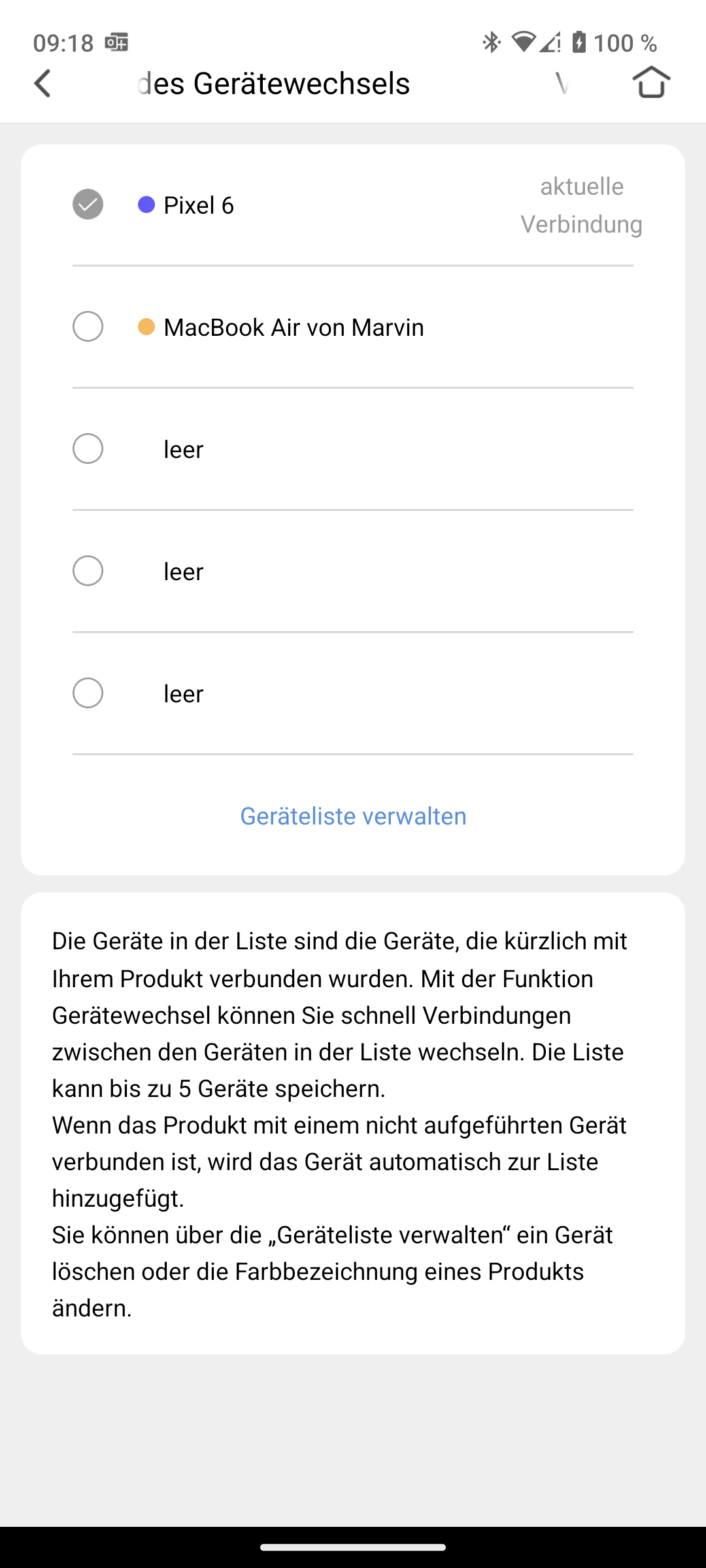The image size is (706, 1568).
Task: Tap the aktuelle Verbindung label
Action: (x=581, y=205)
